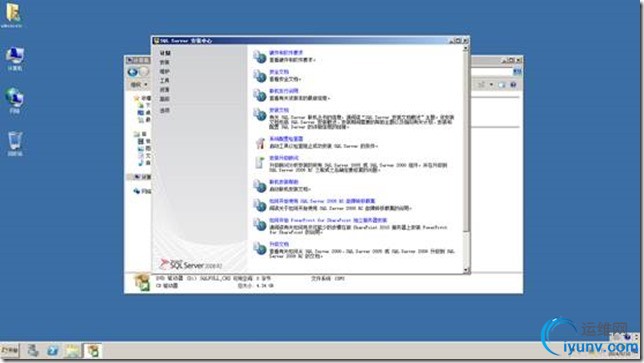Image resolution: width=644 pixels, height=363 pixels.
Task: Click the Installation Center vertical scrollbar thumb
Action: click(x=466, y=141)
